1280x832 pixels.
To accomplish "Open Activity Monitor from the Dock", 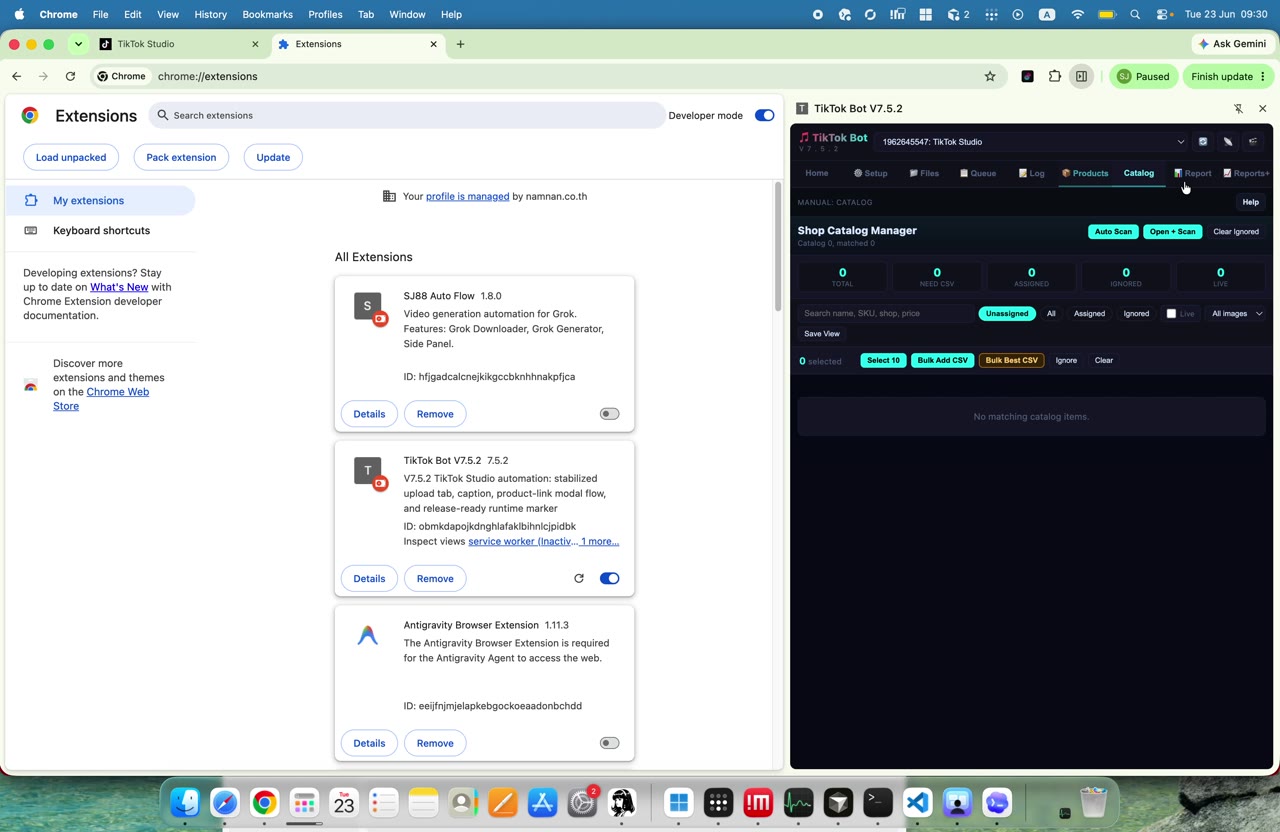I will [x=798, y=802].
